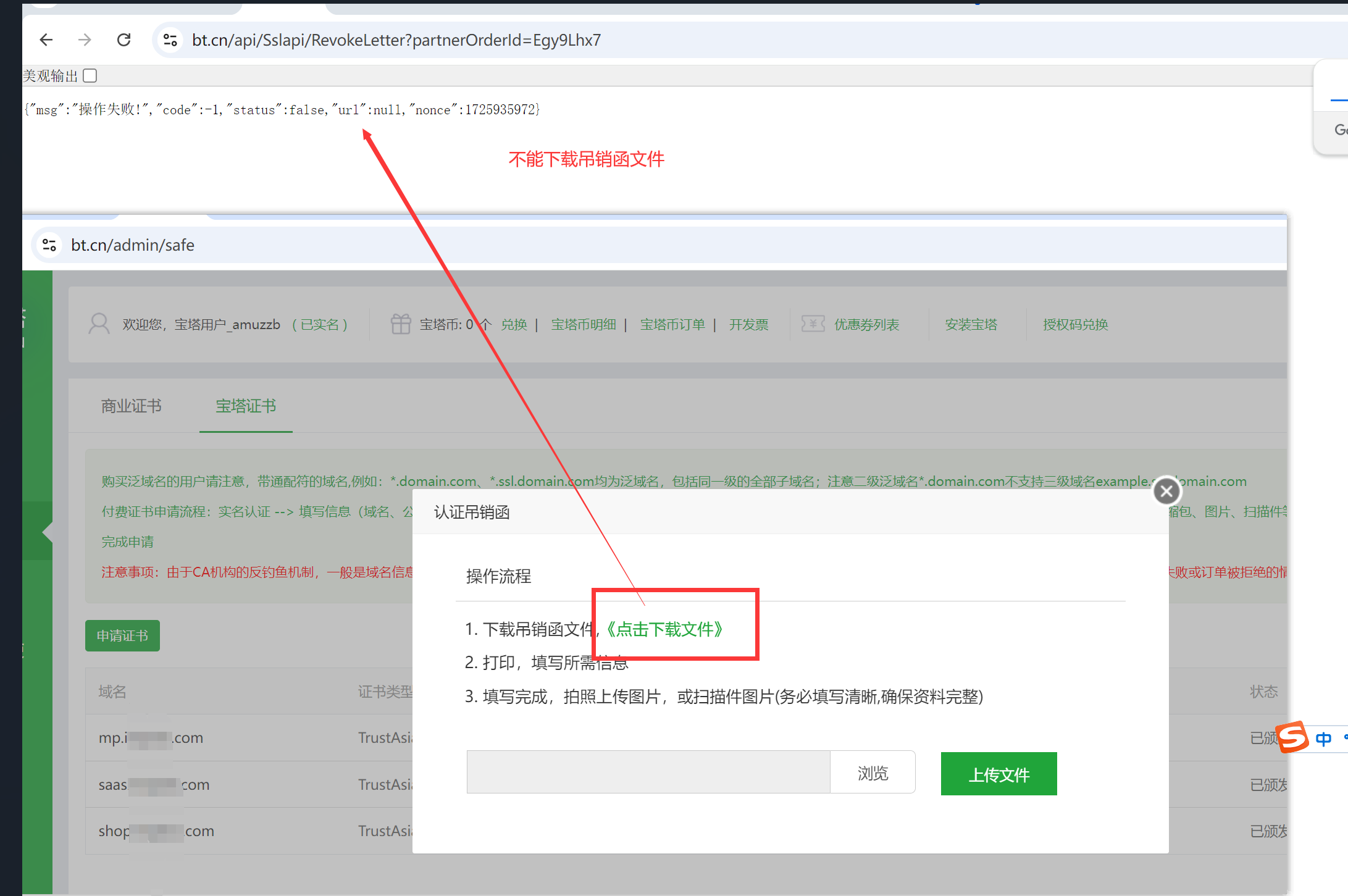Toggle the 美观输出 checkbox
The image size is (1348, 896).
[90, 76]
